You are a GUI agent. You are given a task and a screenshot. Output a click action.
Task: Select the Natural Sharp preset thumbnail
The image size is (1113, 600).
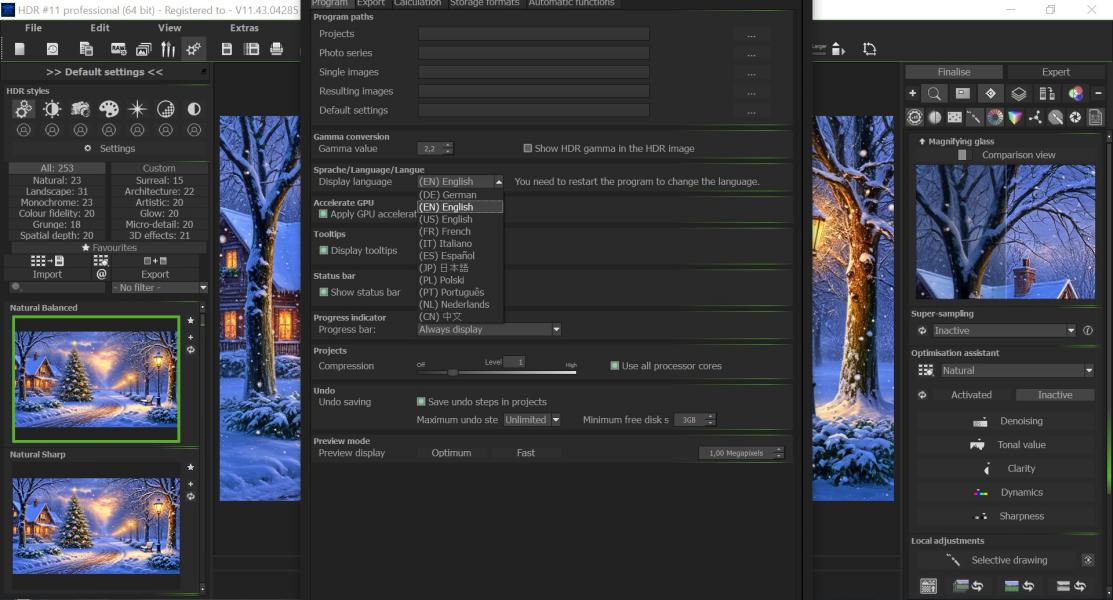click(x=96, y=525)
